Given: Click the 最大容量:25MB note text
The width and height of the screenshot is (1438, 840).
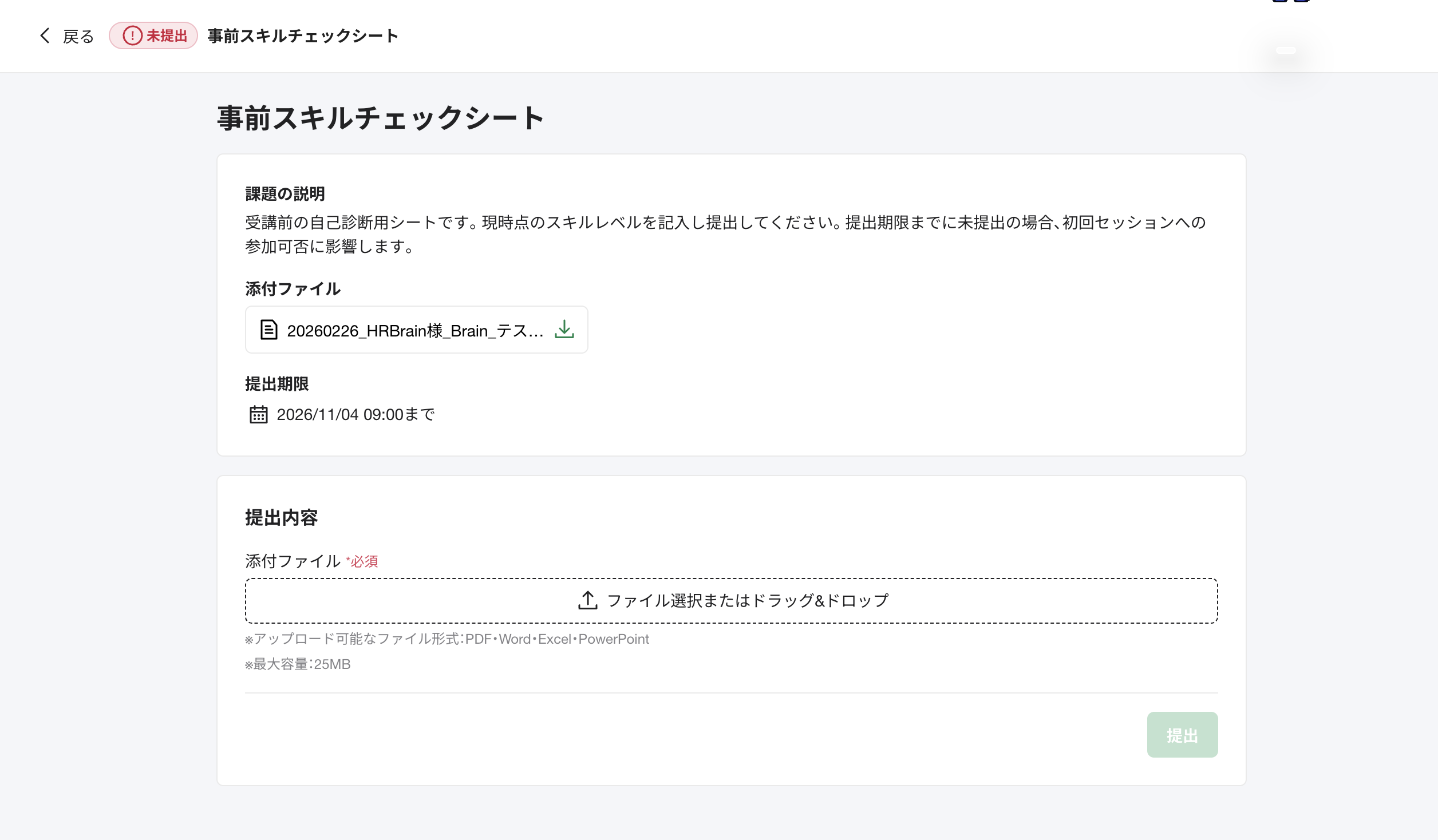Looking at the screenshot, I should tap(298, 664).
